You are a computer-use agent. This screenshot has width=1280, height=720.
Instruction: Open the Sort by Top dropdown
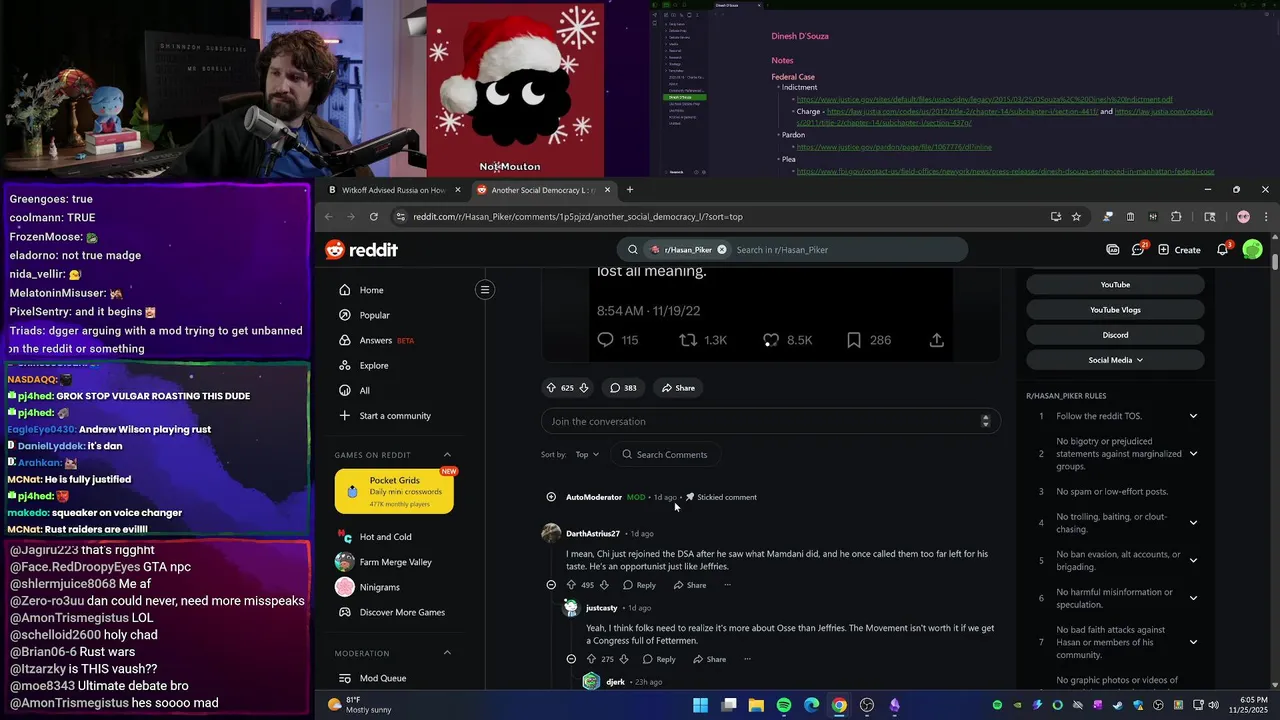(587, 454)
